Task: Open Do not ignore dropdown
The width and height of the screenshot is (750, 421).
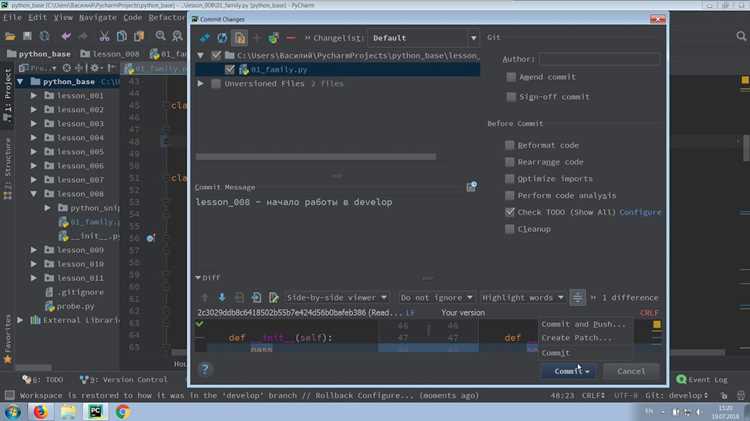Action: (x=437, y=298)
